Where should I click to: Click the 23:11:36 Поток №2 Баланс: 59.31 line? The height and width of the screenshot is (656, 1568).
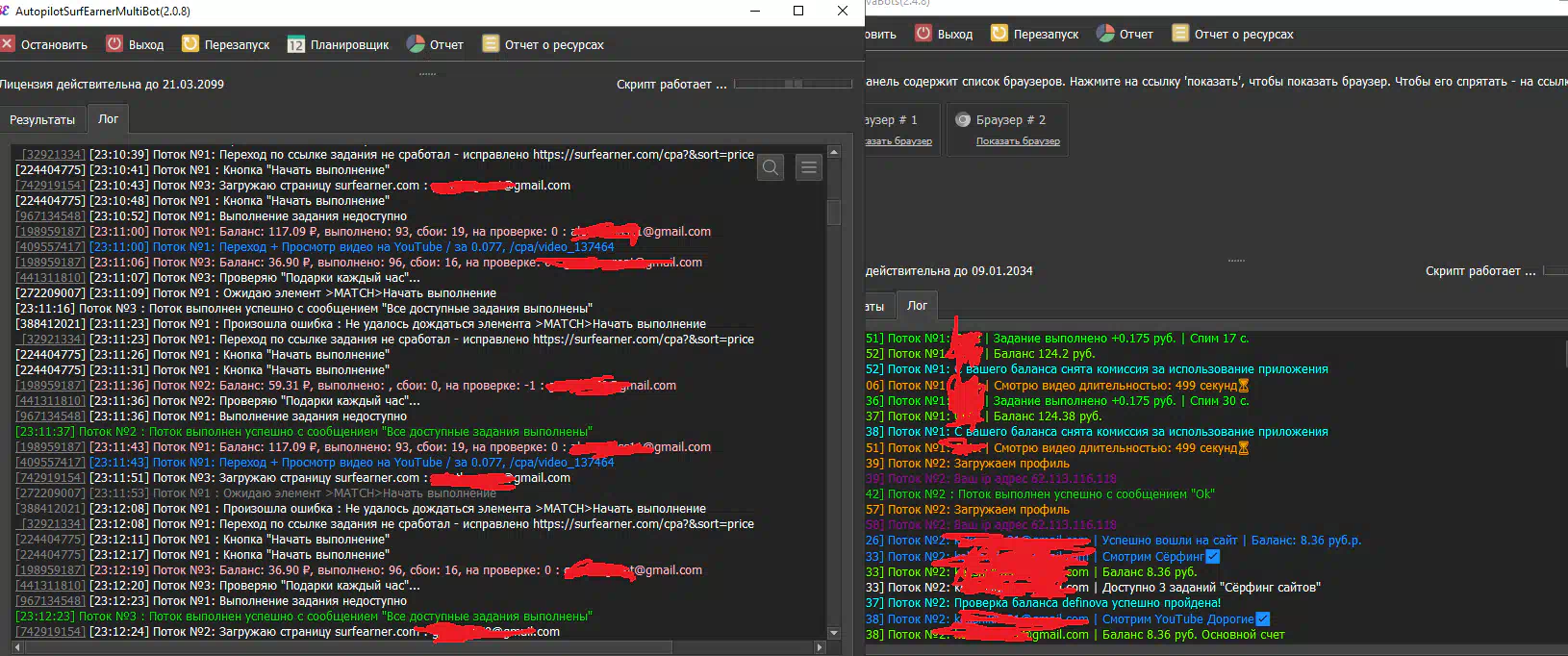point(345,385)
